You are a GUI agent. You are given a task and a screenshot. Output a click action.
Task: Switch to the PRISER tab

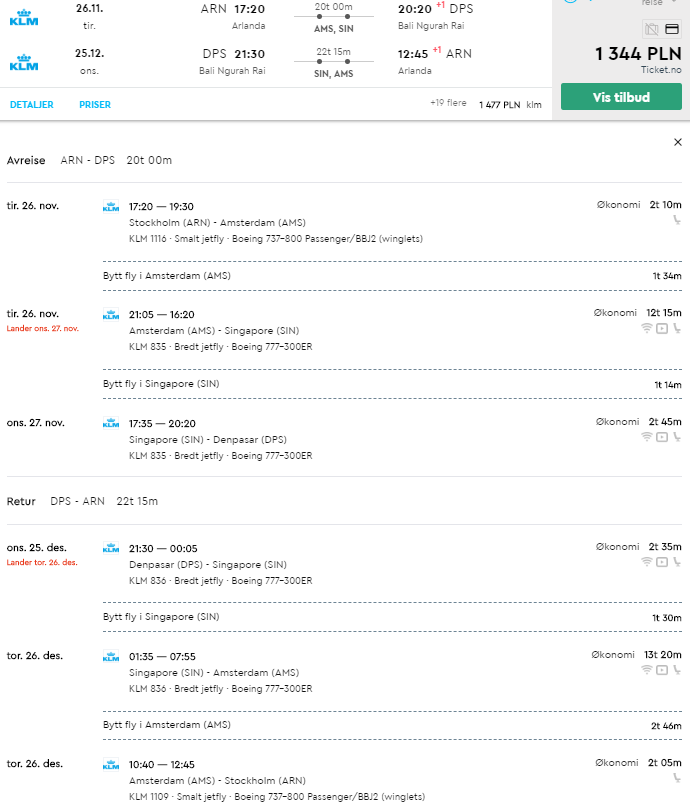(95, 104)
